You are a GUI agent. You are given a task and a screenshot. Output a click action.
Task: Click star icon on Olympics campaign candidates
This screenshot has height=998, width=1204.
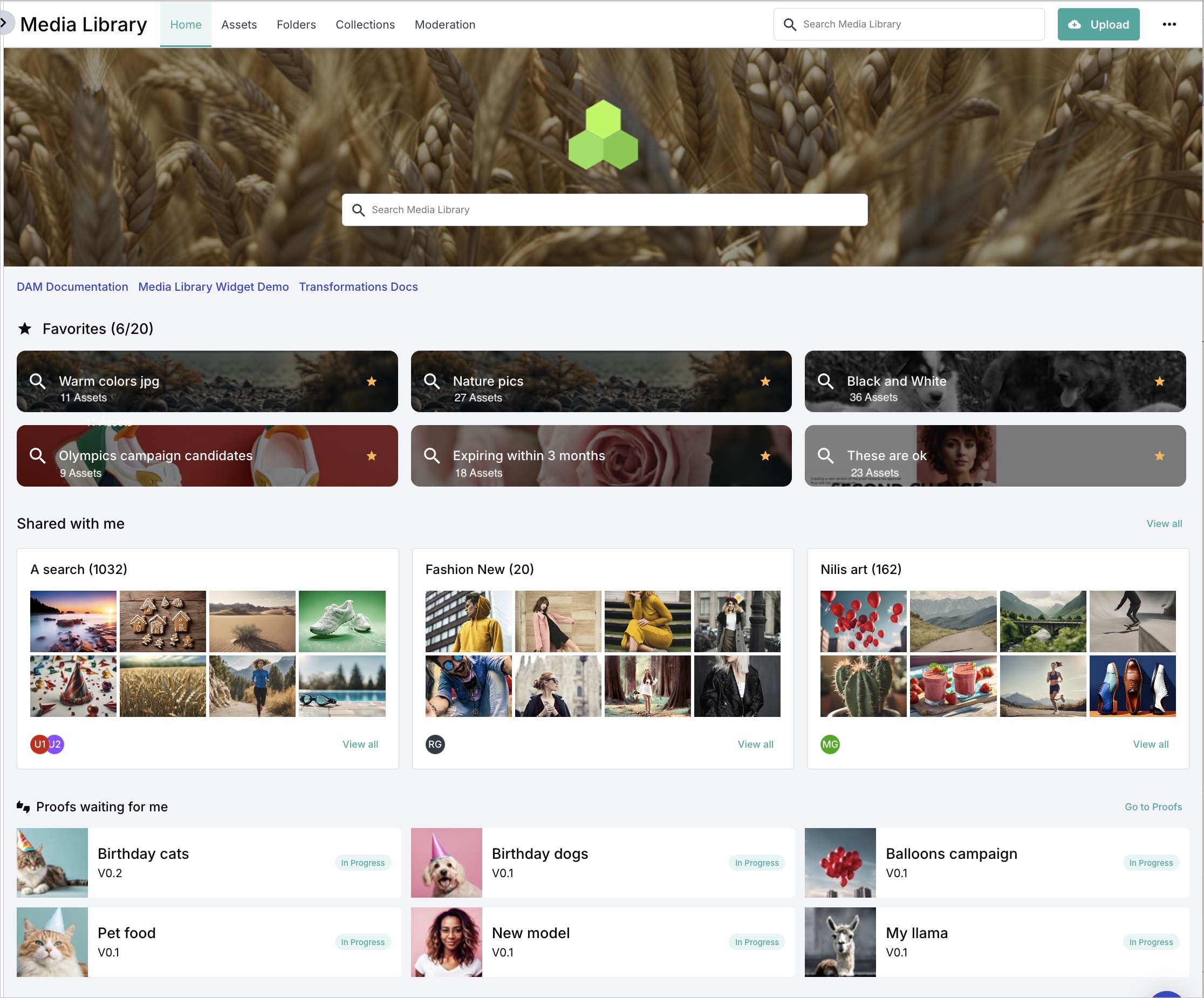(372, 456)
